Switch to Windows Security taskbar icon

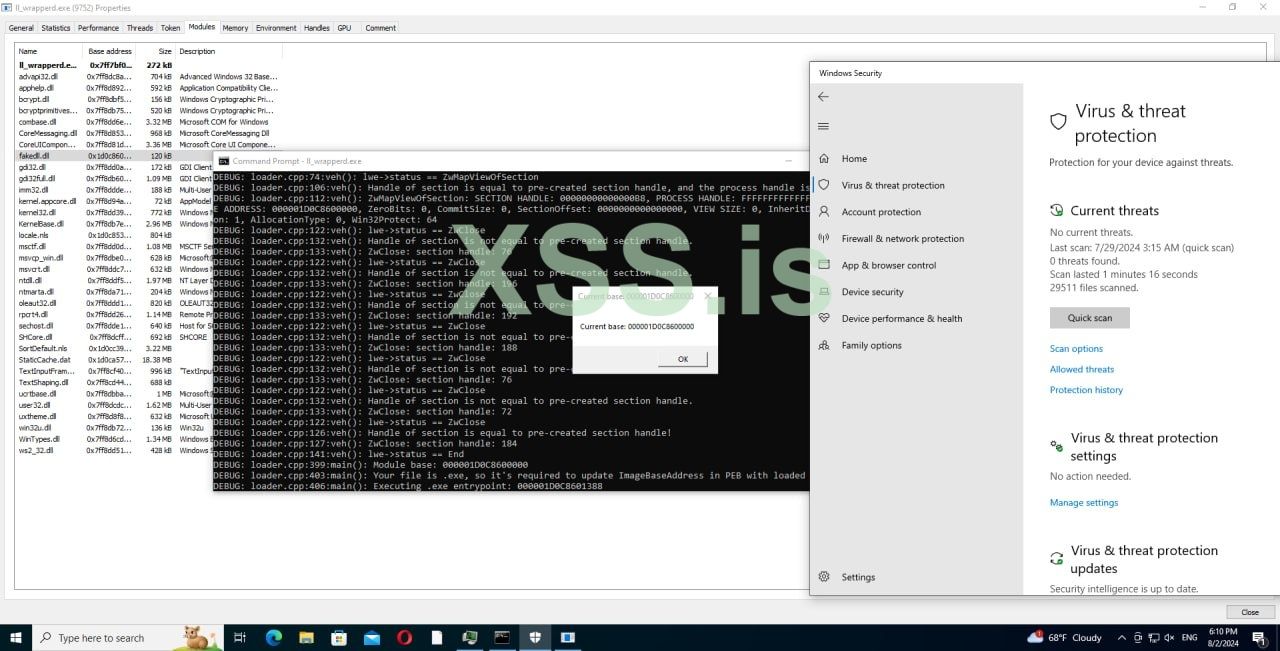(535, 637)
